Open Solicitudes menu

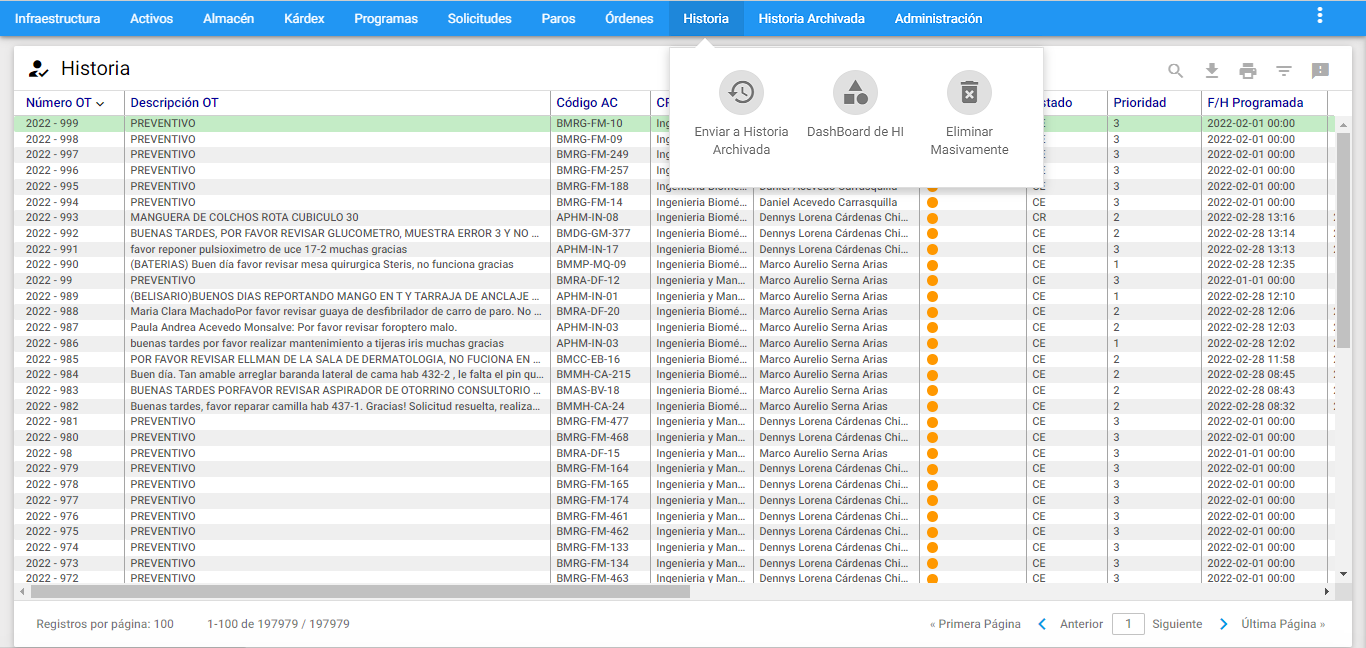click(479, 18)
